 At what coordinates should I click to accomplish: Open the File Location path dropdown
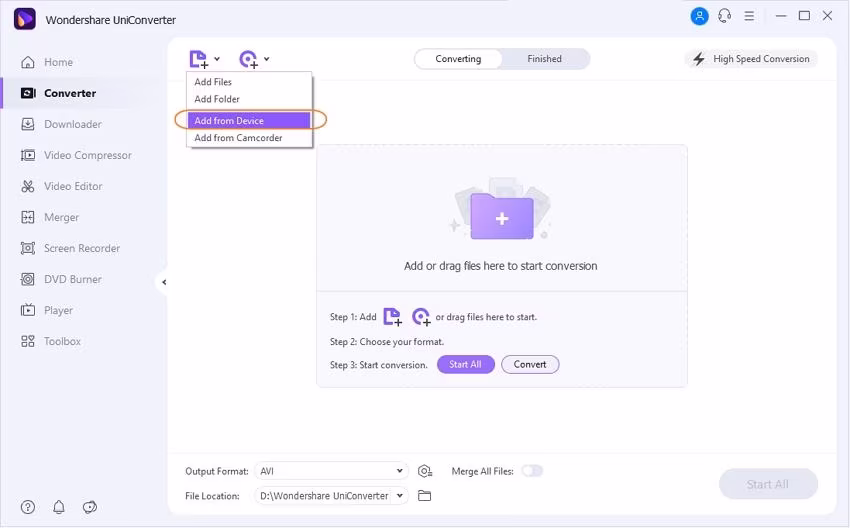[331, 495]
